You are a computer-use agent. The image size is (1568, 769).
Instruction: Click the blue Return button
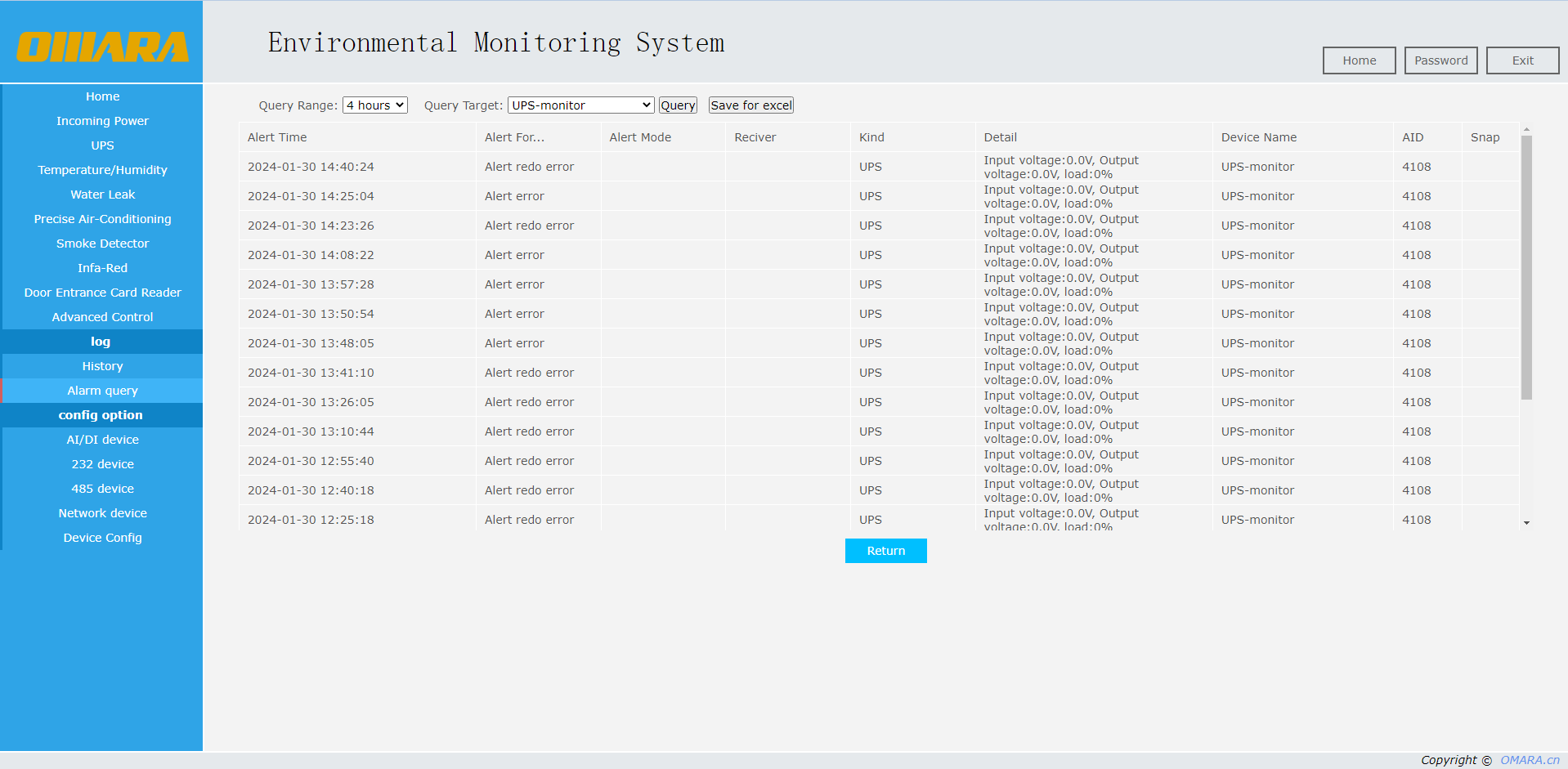pyautogui.click(x=885, y=551)
